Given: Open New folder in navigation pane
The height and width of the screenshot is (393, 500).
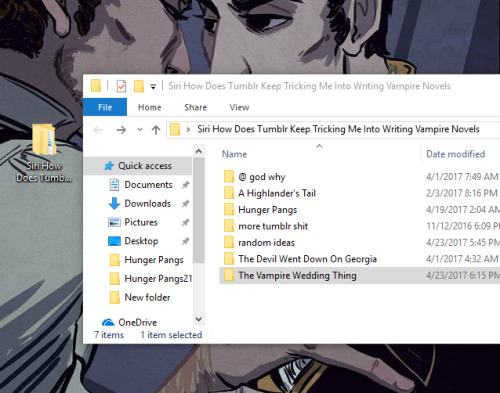Looking at the screenshot, I should coord(147,297).
